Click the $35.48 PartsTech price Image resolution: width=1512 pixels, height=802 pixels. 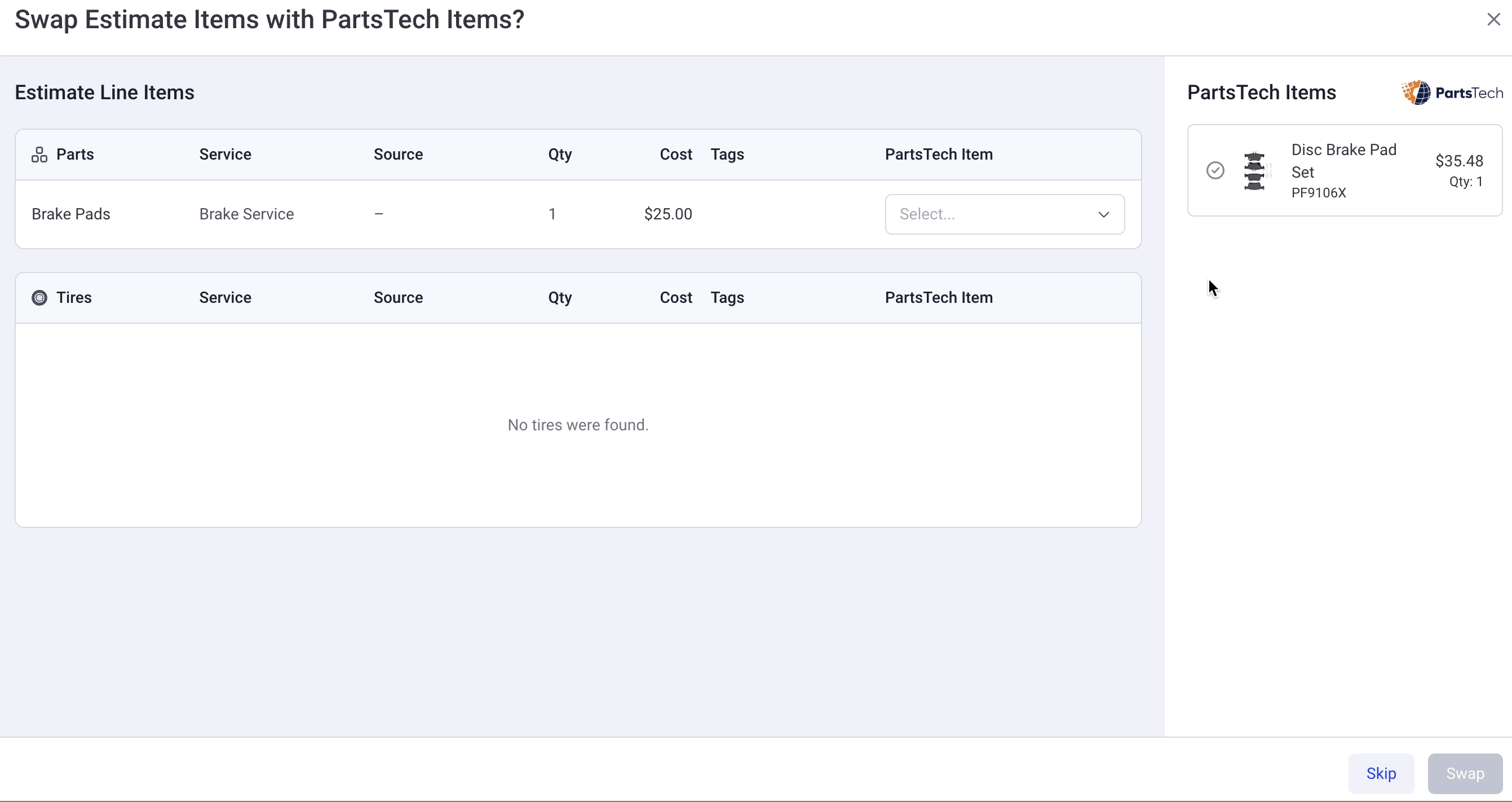pyautogui.click(x=1458, y=161)
